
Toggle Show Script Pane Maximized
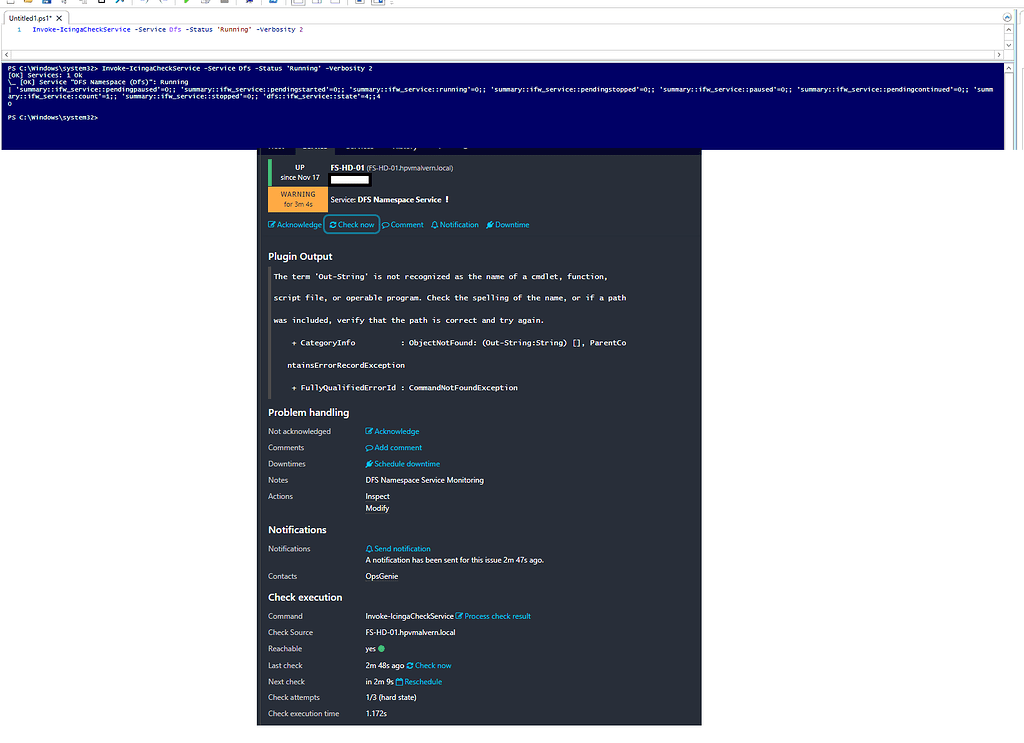point(337,5)
